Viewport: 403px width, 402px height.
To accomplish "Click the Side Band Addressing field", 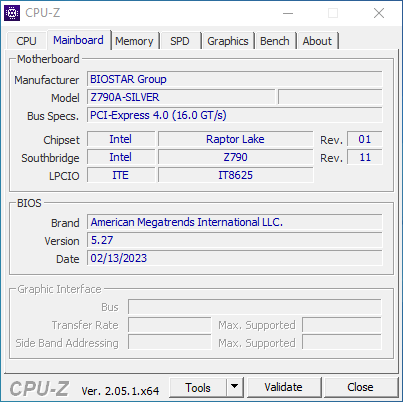I will pyautogui.click(x=170, y=343).
